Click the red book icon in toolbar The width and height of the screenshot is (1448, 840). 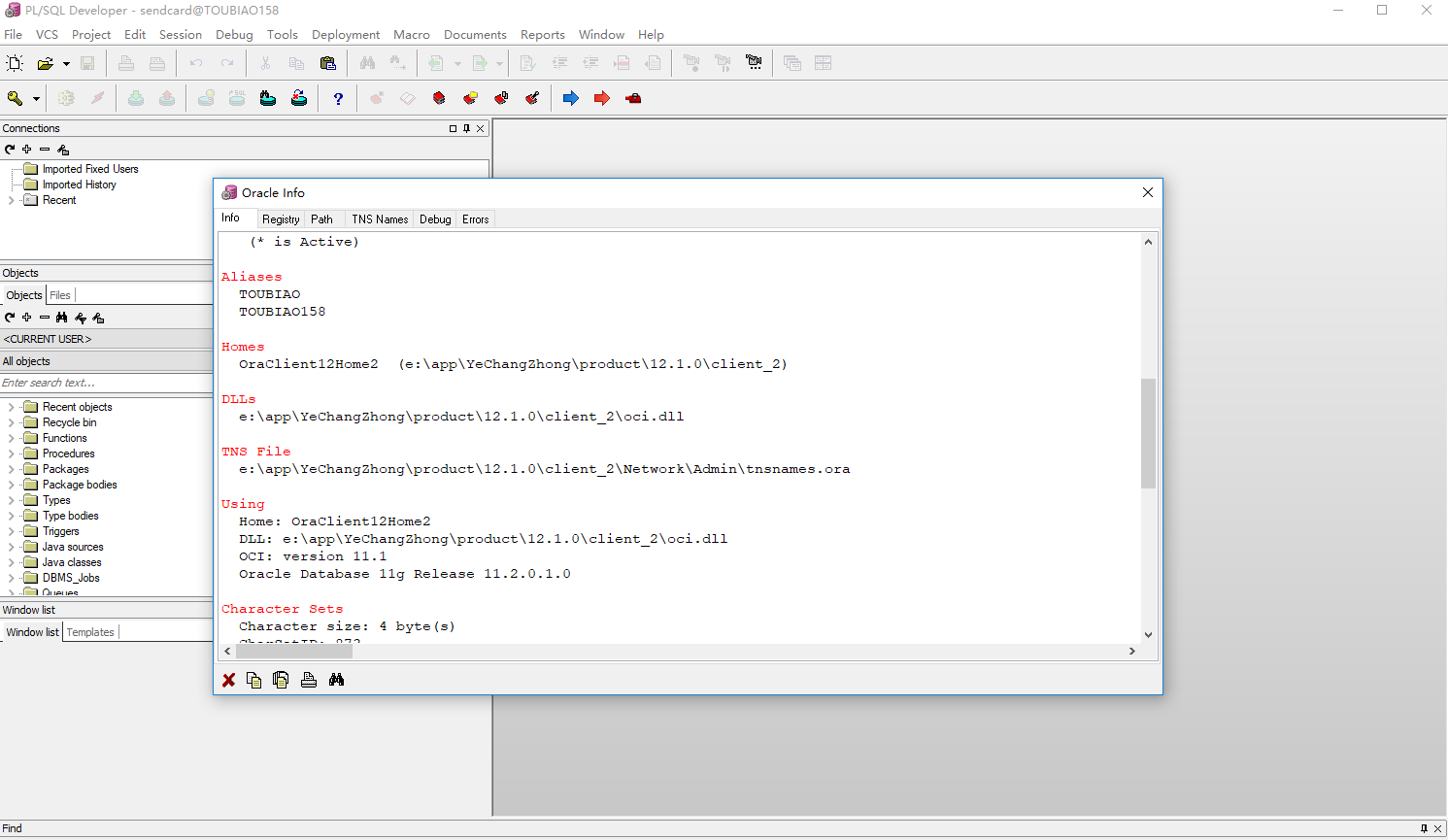tap(439, 98)
